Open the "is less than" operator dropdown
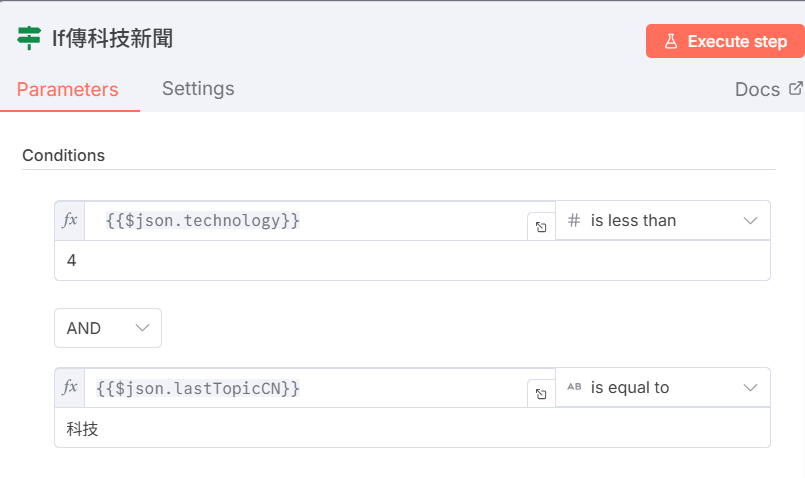 coord(663,220)
